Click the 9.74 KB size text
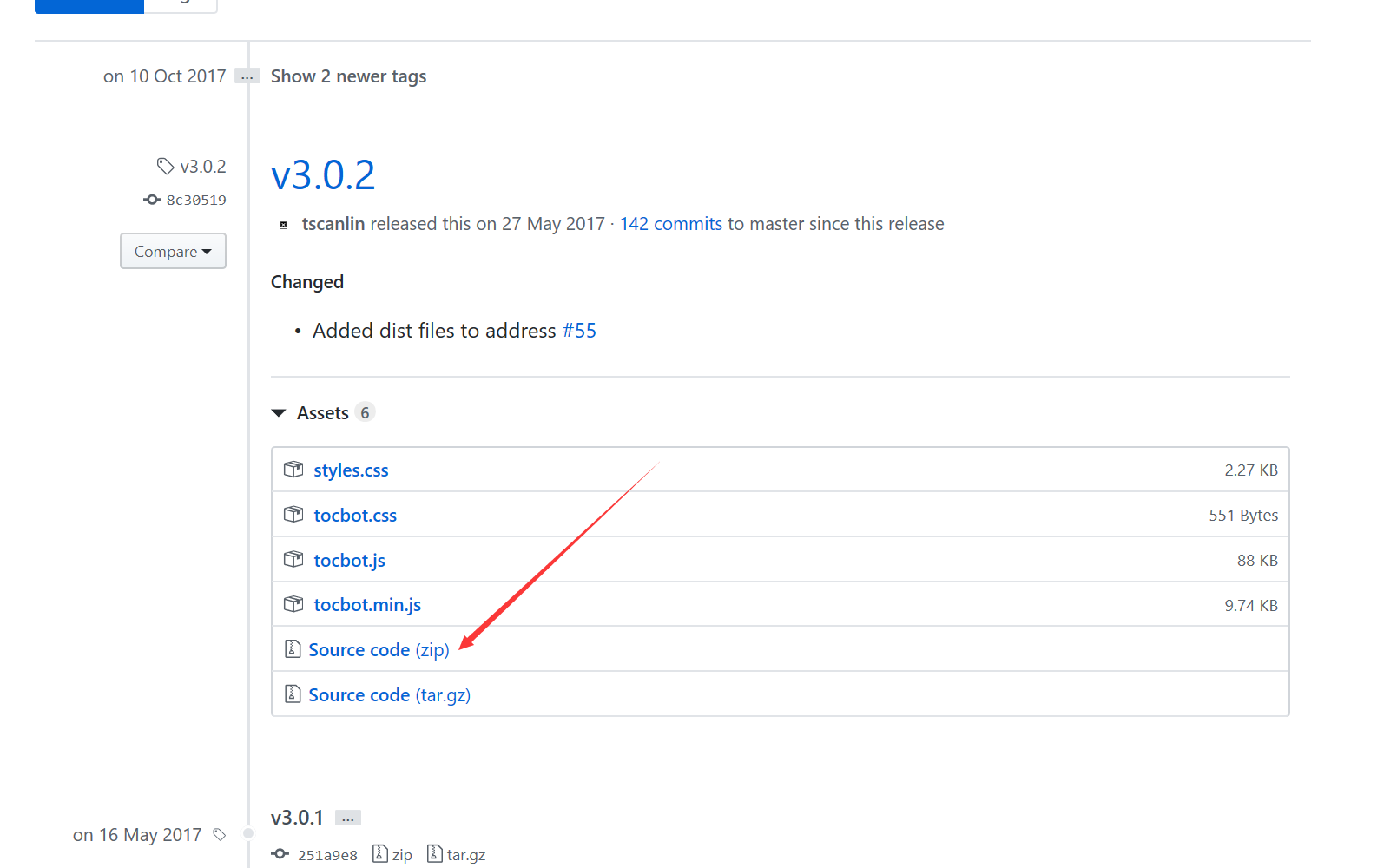This screenshot has height=868, width=1377. (x=1251, y=605)
